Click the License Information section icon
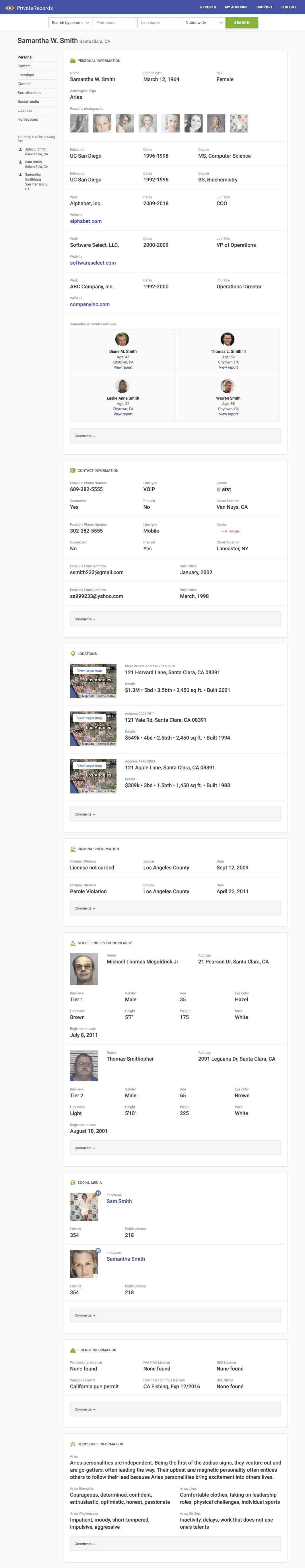This screenshot has width=305, height=1568. tap(73, 1350)
